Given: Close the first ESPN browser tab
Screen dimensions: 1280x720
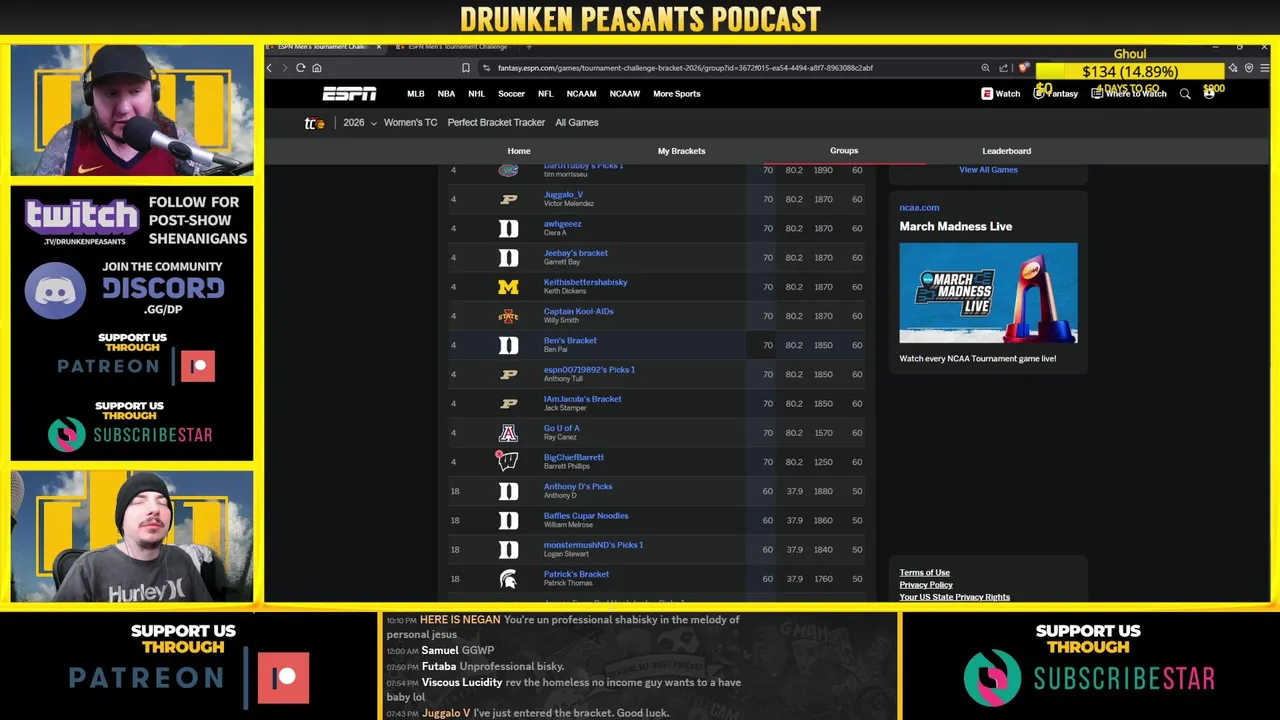Looking at the screenshot, I should tap(378, 47).
